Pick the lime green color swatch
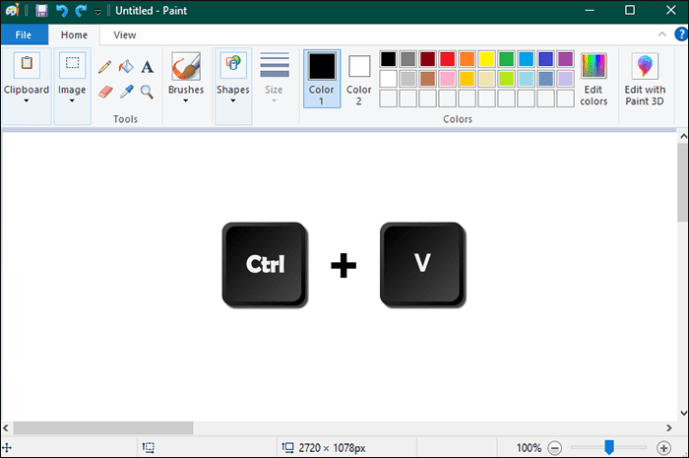 506,79
